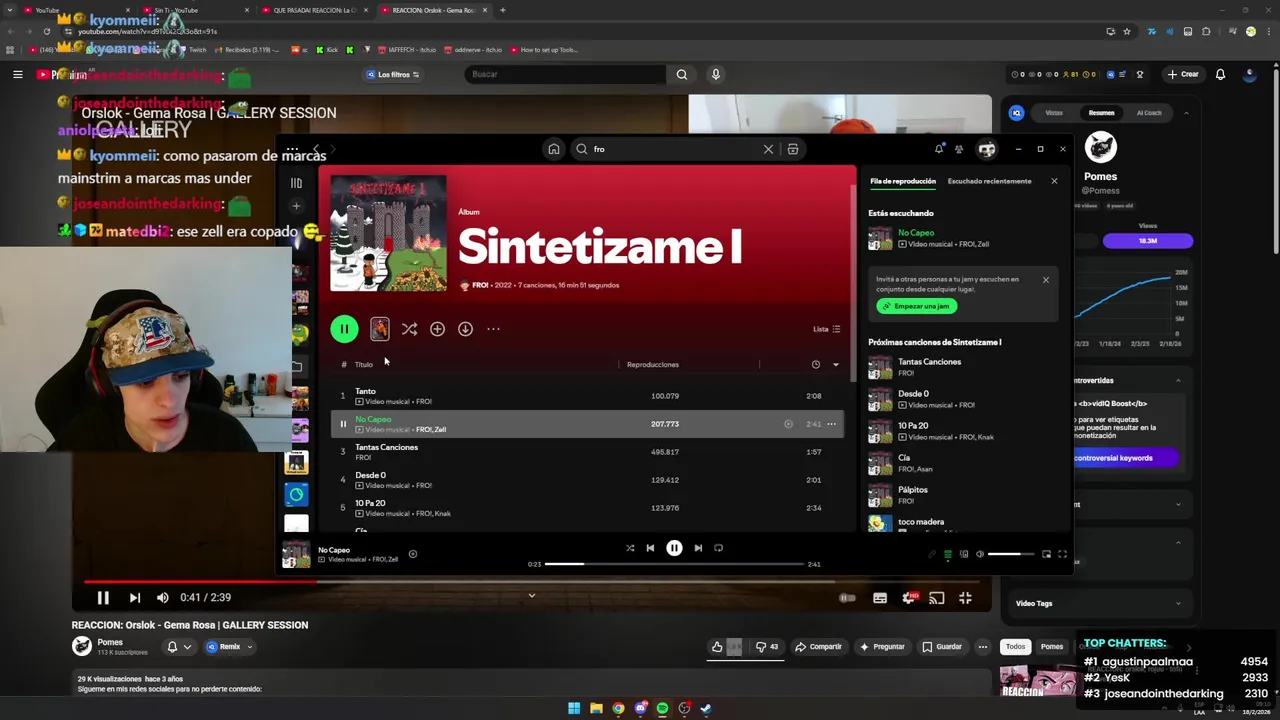Expand Your Library in the Spotify sidebar
Image resolution: width=1280 pixels, height=720 pixels.
point(296,183)
